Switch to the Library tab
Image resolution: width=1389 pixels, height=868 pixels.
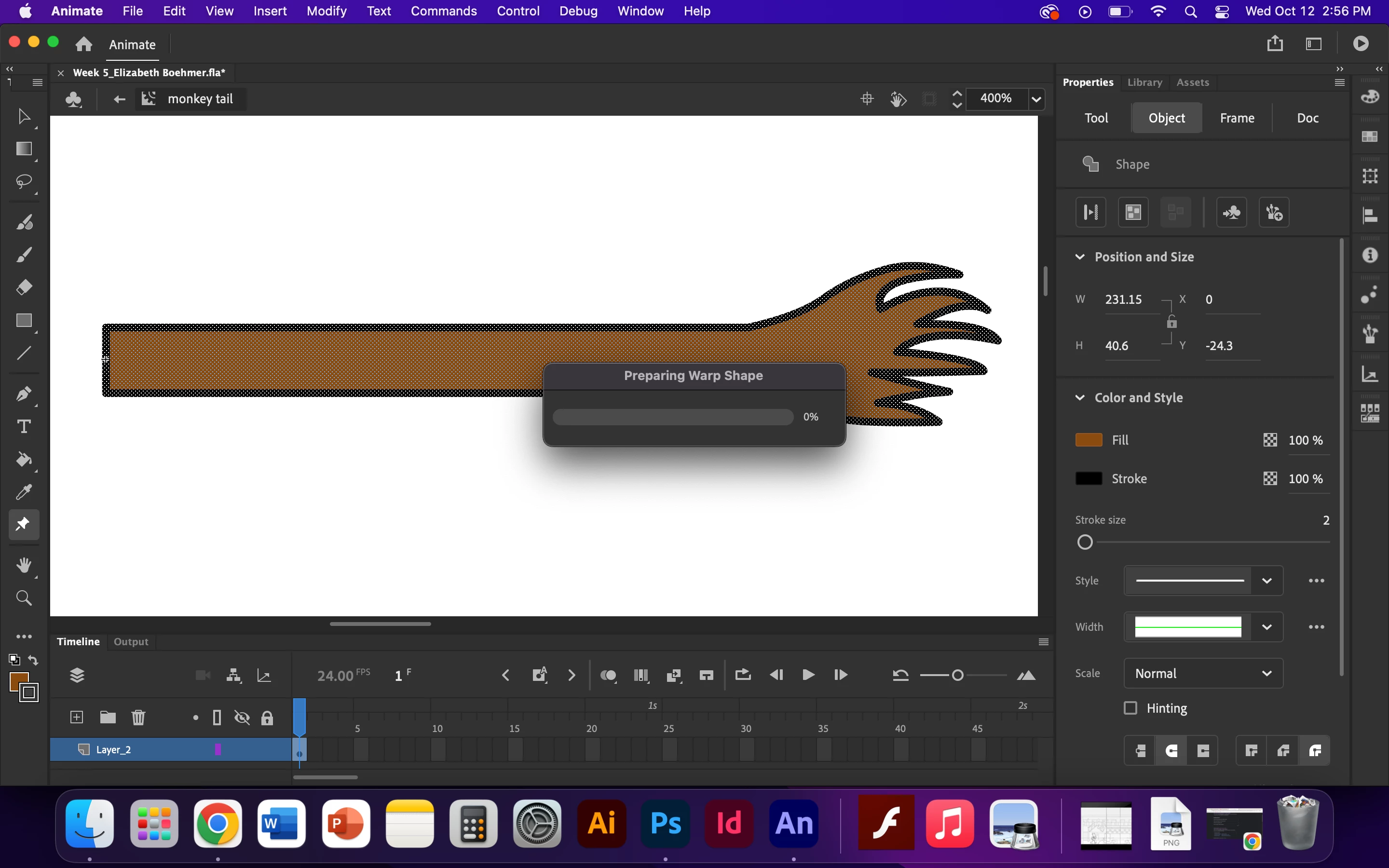pyautogui.click(x=1144, y=82)
